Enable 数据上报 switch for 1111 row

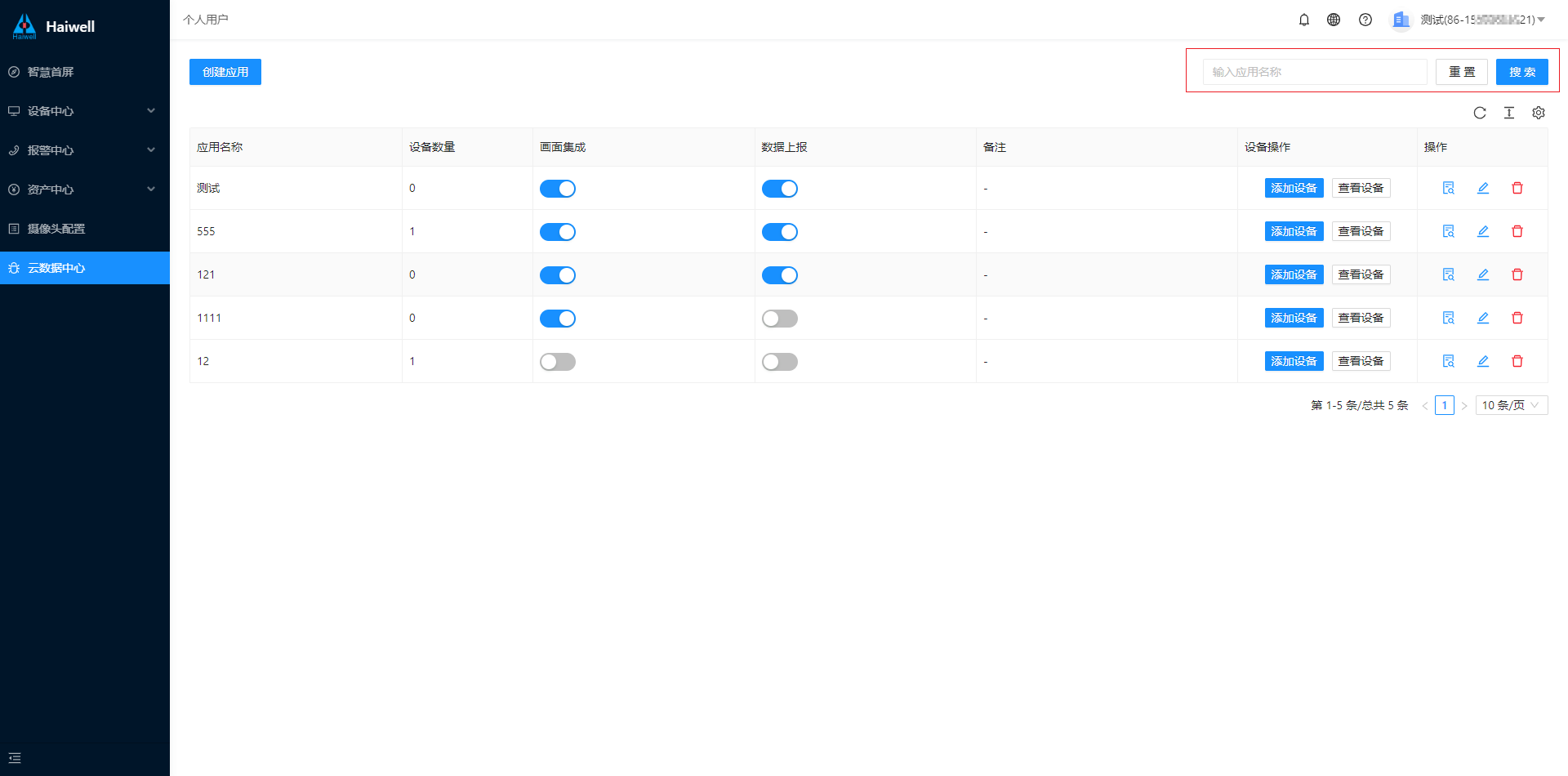point(780,319)
